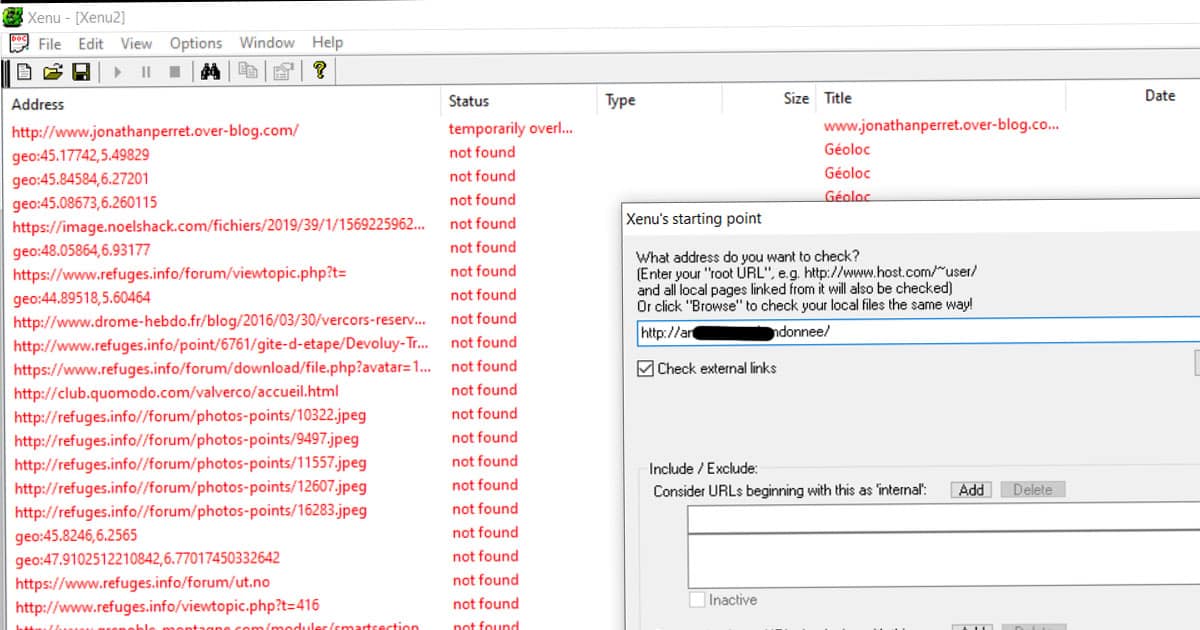Click the 'temporarily overl...' status cell
This screenshot has width=1200, height=630.
511,128
